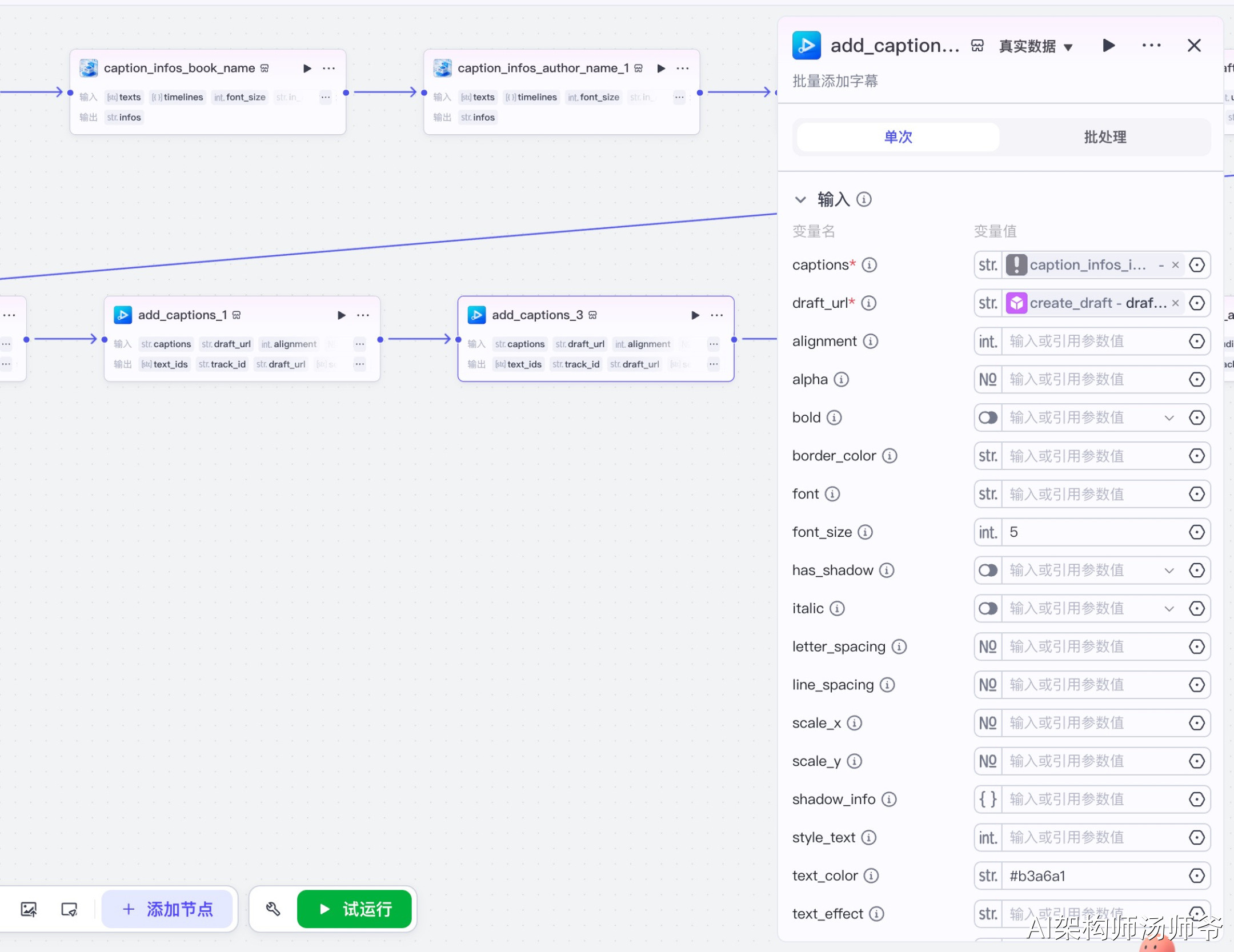This screenshot has width=1234, height=952.
Task: Click the 添加节点 button
Action: pos(167,909)
